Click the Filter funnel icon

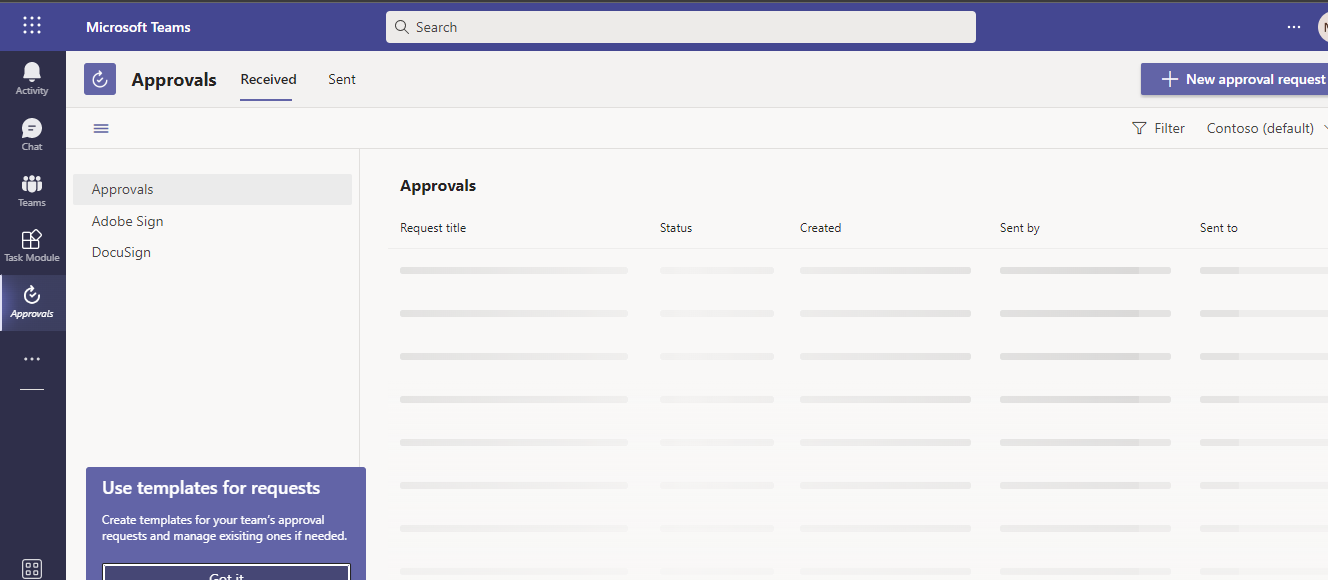click(x=1139, y=128)
